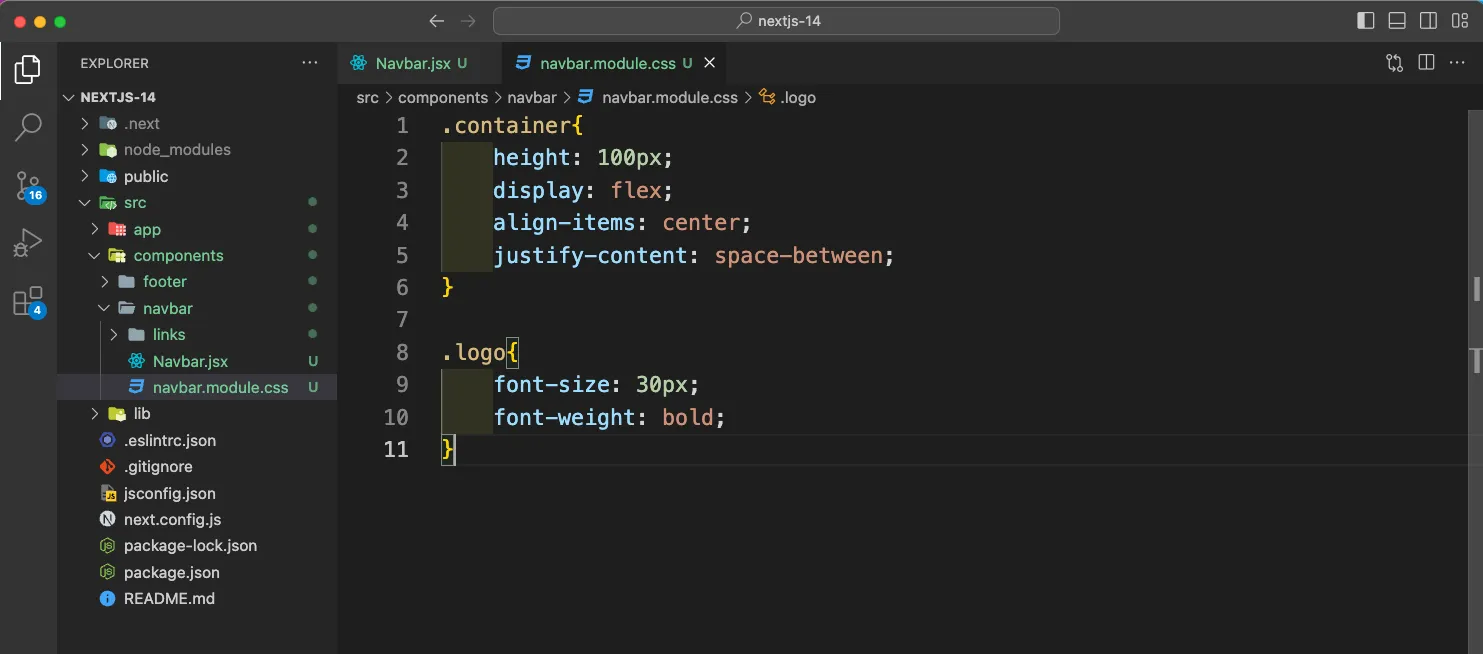This screenshot has height=654, width=1483.
Task: Open the next.config.js file
Action: 197,519
